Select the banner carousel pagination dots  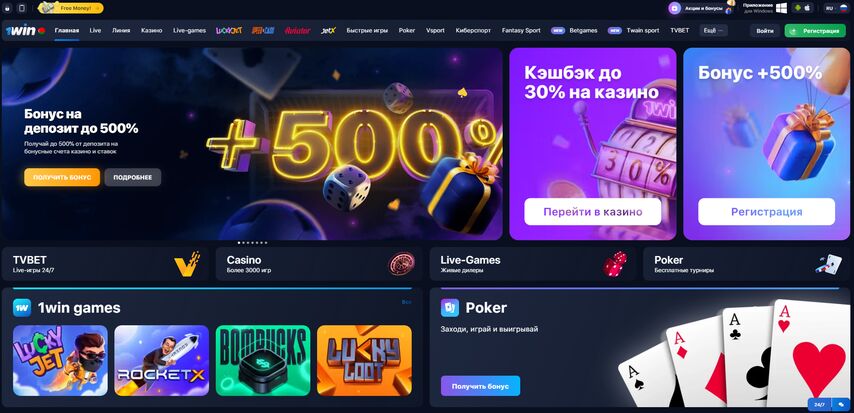tap(253, 242)
